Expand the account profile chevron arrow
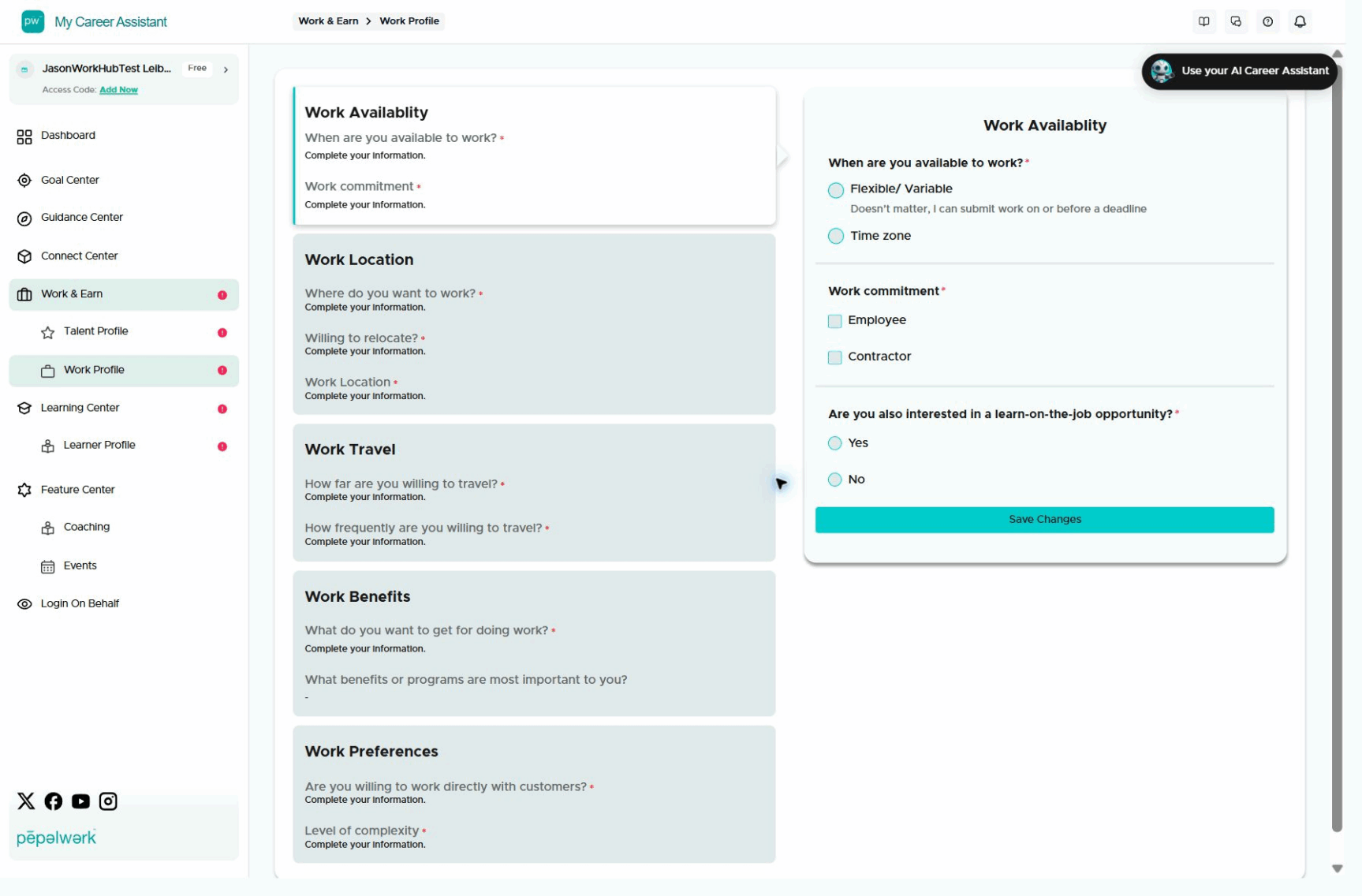Viewport: 1362px width, 896px height. 226,69
